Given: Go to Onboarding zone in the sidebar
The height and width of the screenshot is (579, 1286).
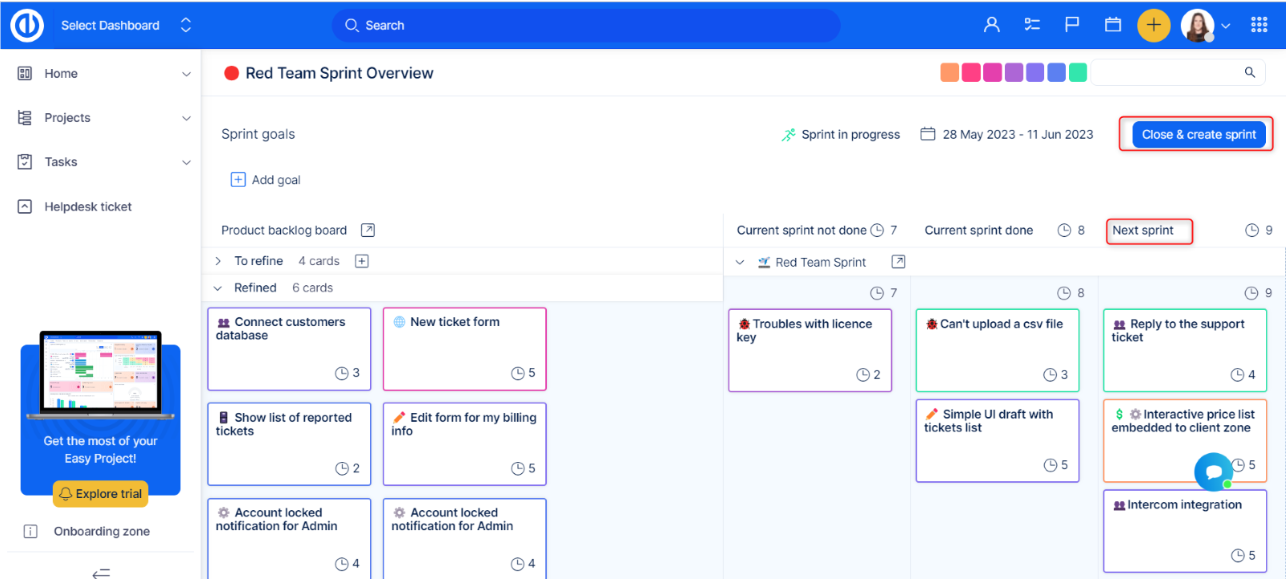Looking at the screenshot, I should 101,531.
